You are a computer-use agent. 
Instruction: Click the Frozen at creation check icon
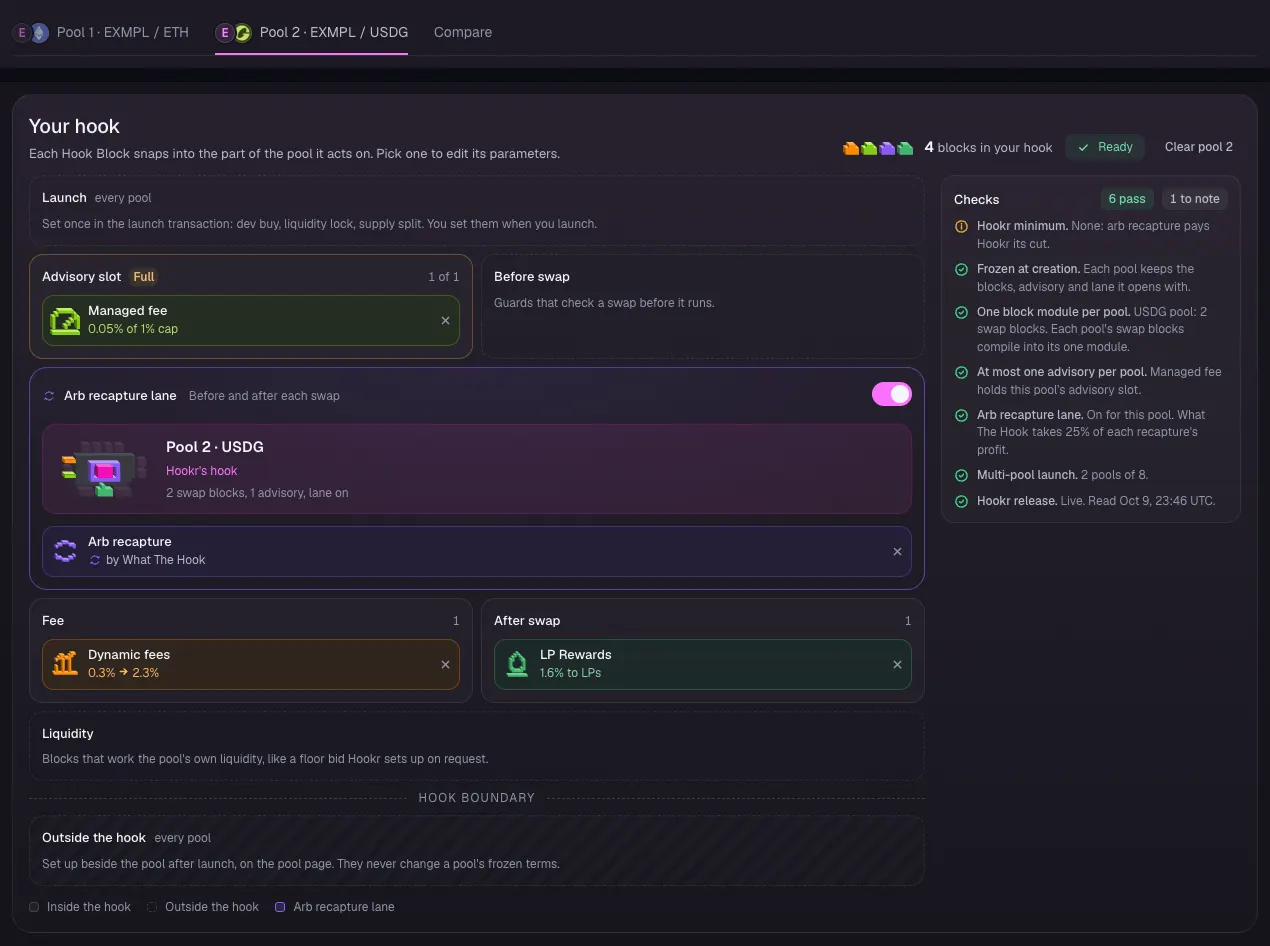click(x=961, y=270)
